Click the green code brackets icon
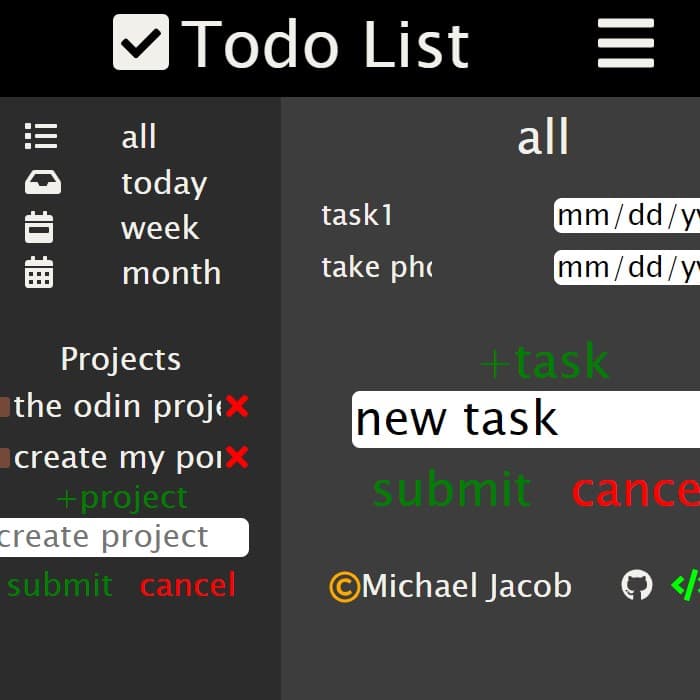Screen dimensions: 700x700 [x=686, y=585]
